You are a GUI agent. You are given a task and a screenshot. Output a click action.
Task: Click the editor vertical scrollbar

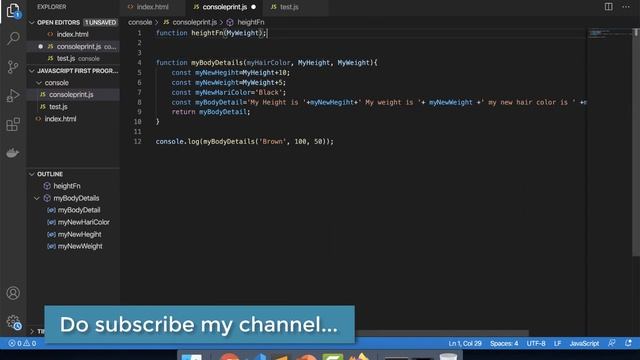636,142
